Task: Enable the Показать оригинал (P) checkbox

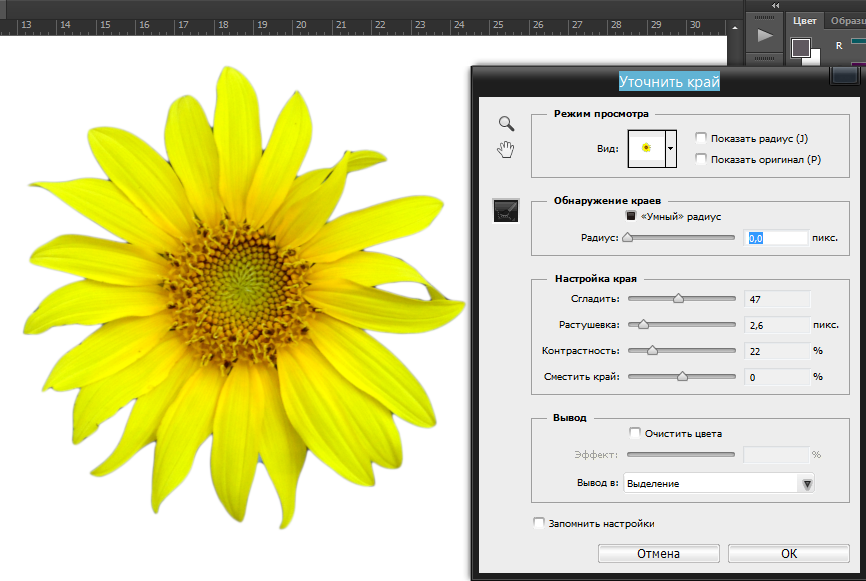Action: (701, 159)
